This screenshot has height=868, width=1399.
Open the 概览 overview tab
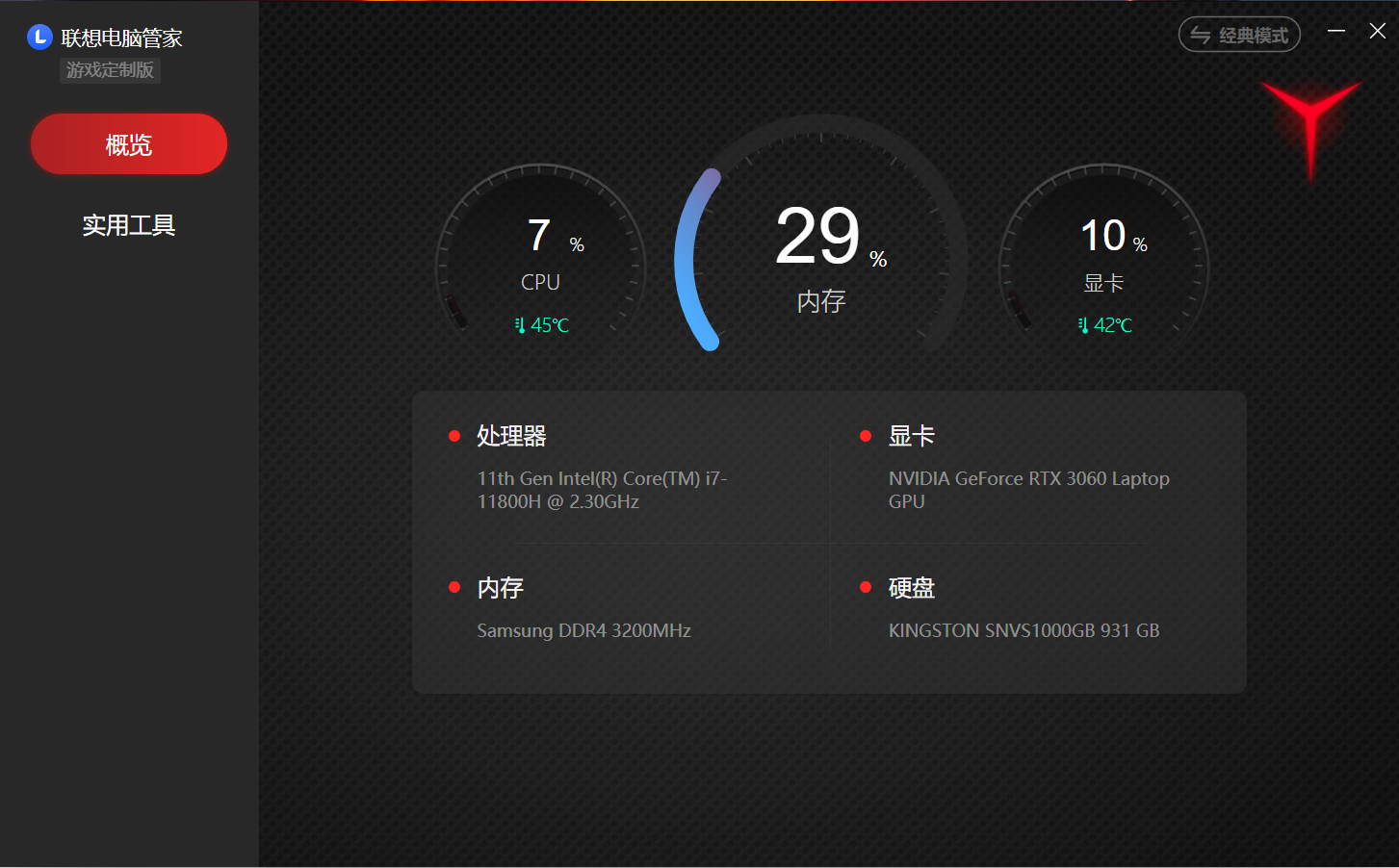[129, 144]
